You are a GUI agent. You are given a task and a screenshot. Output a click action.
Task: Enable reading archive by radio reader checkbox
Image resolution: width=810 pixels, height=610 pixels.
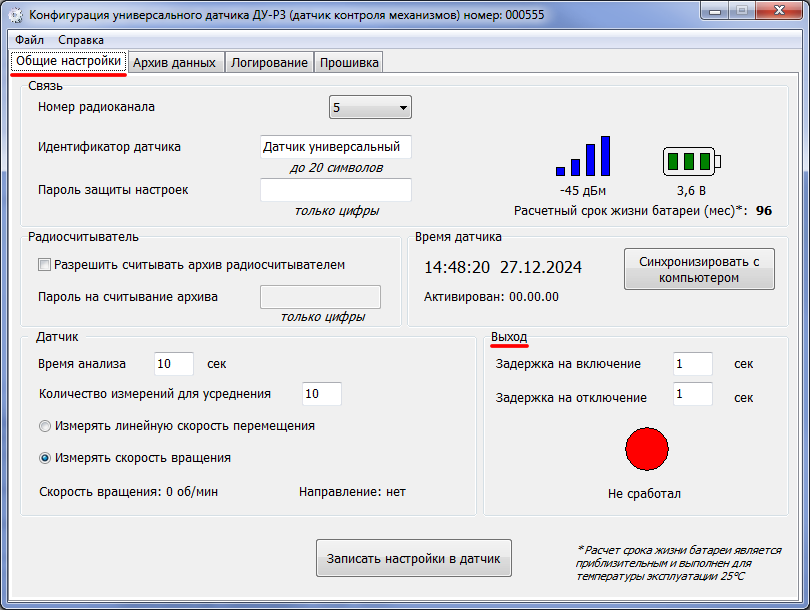pos(44,265)
